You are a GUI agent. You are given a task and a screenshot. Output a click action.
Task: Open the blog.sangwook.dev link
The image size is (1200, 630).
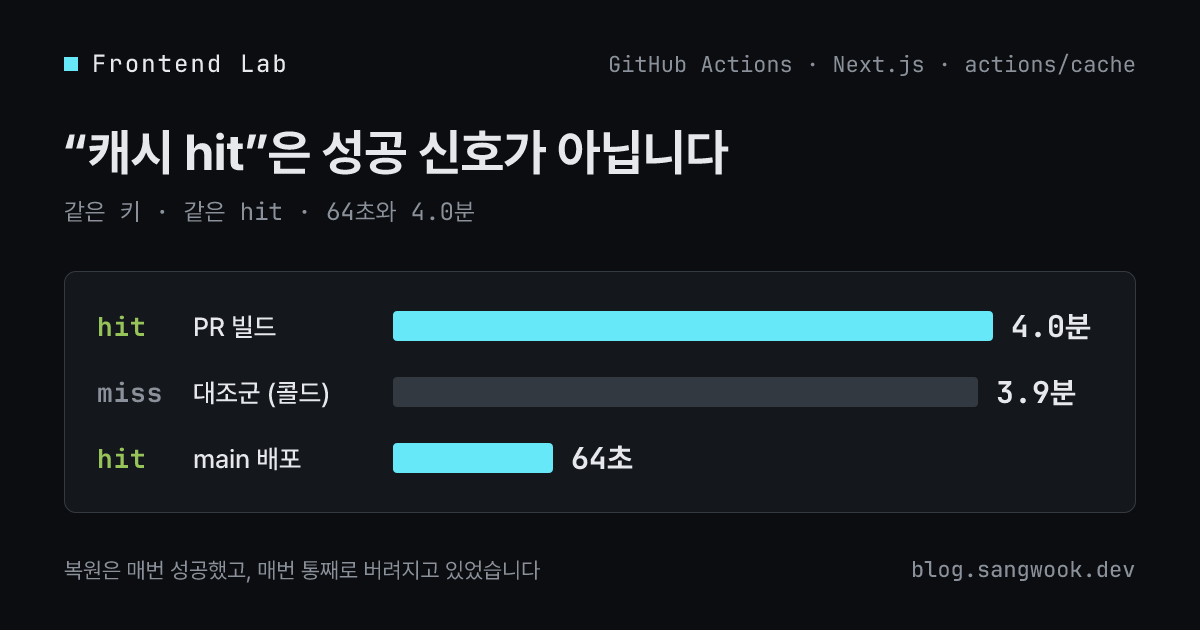1023,570
